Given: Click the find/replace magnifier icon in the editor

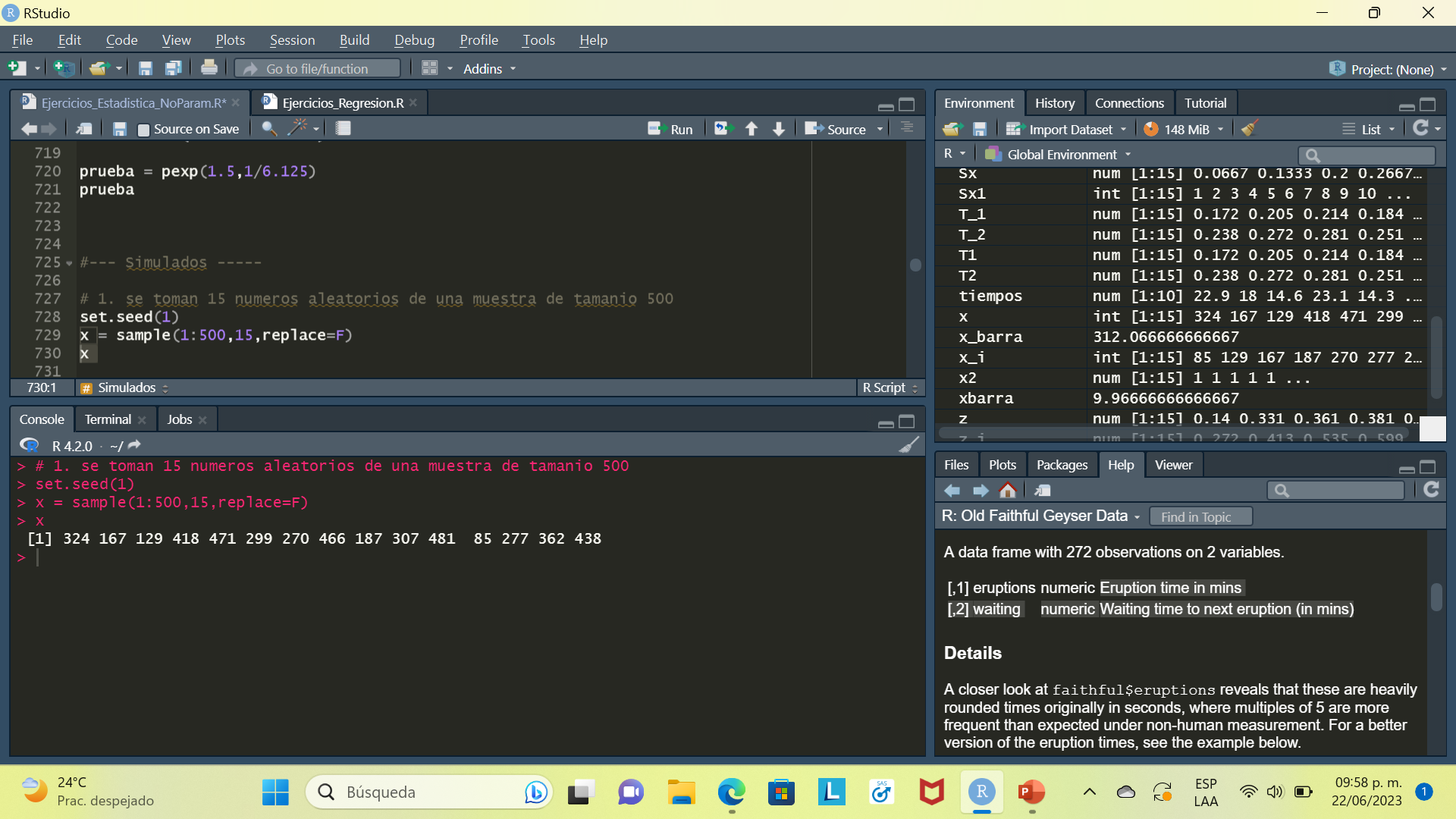Looking at the screenshot, I should point(268,128).
